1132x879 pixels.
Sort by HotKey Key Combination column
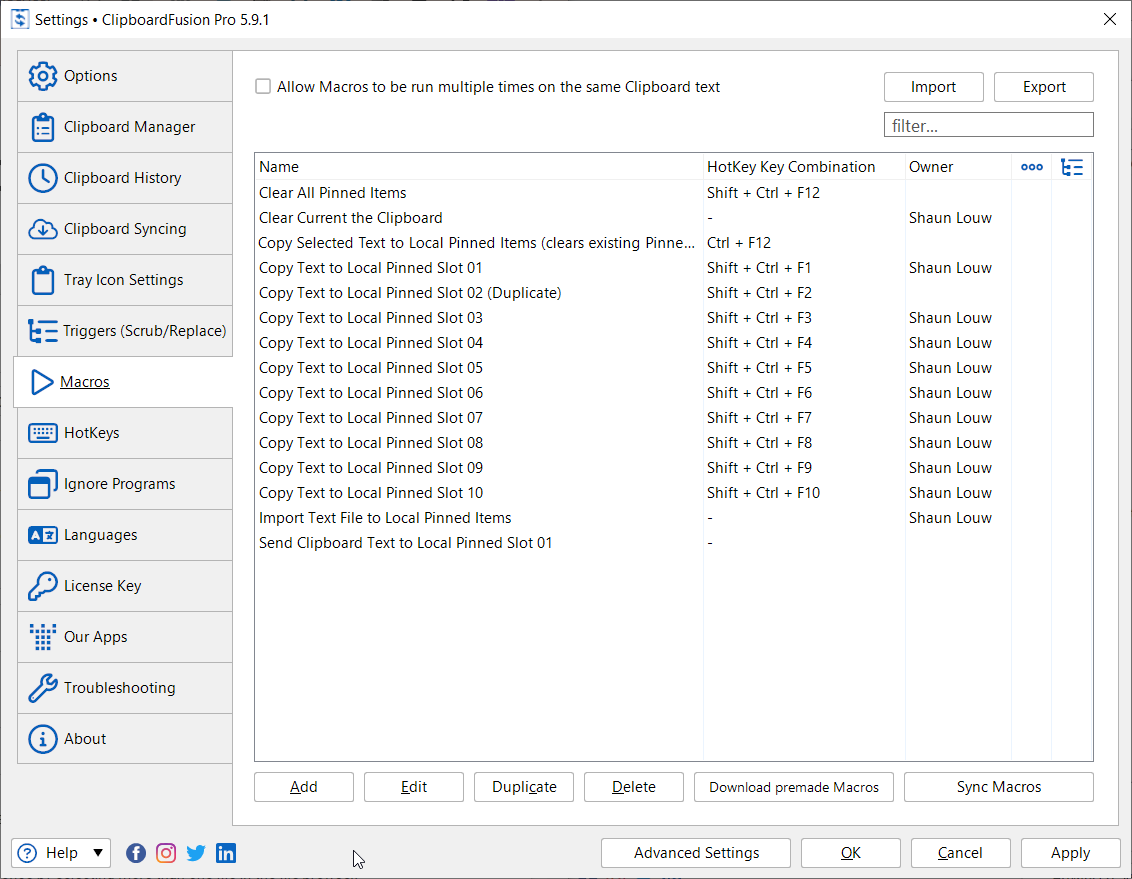click(791, 167)
